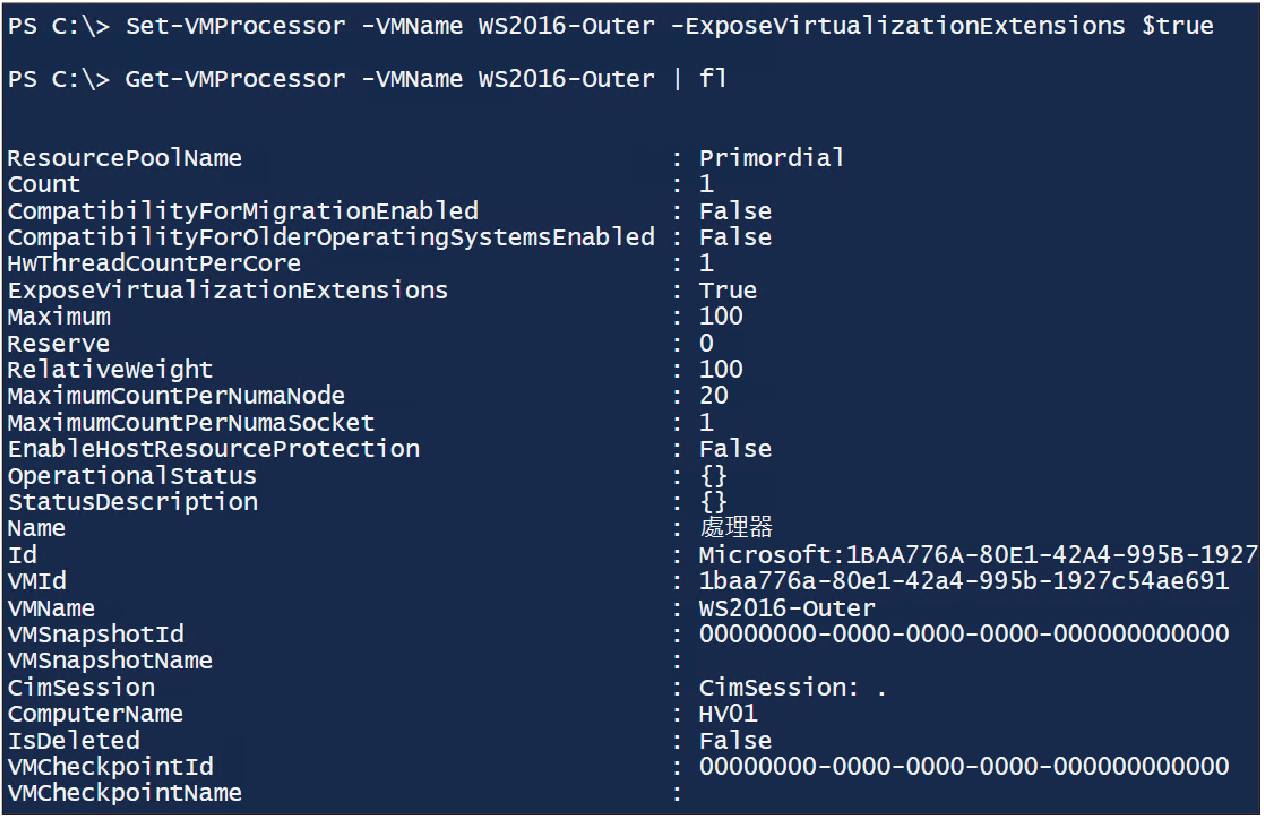Click the Microsoft:1BAA776A Id value

[x=978, y=555]
